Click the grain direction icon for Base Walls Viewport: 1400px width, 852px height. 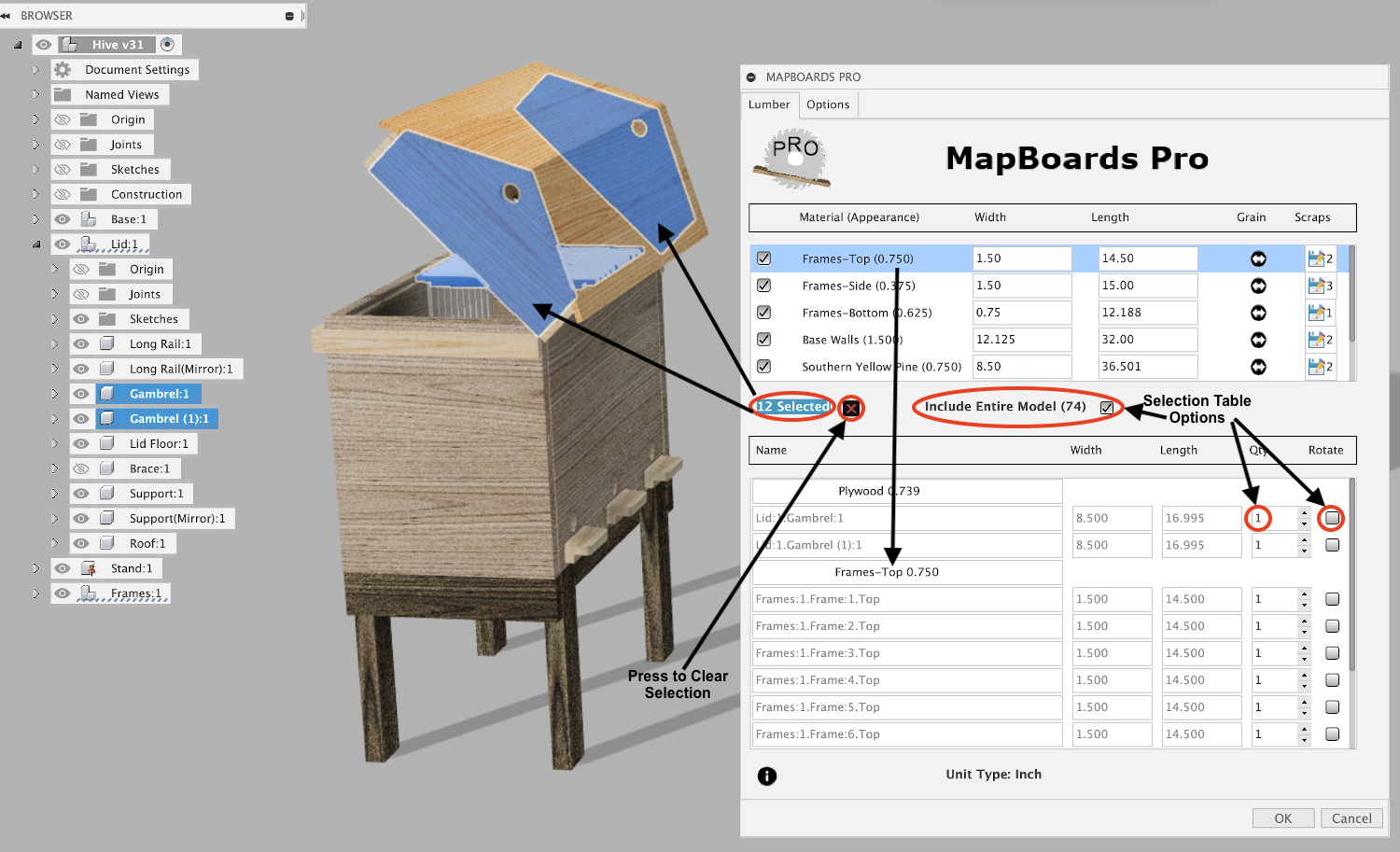(x=1258, y=340)
